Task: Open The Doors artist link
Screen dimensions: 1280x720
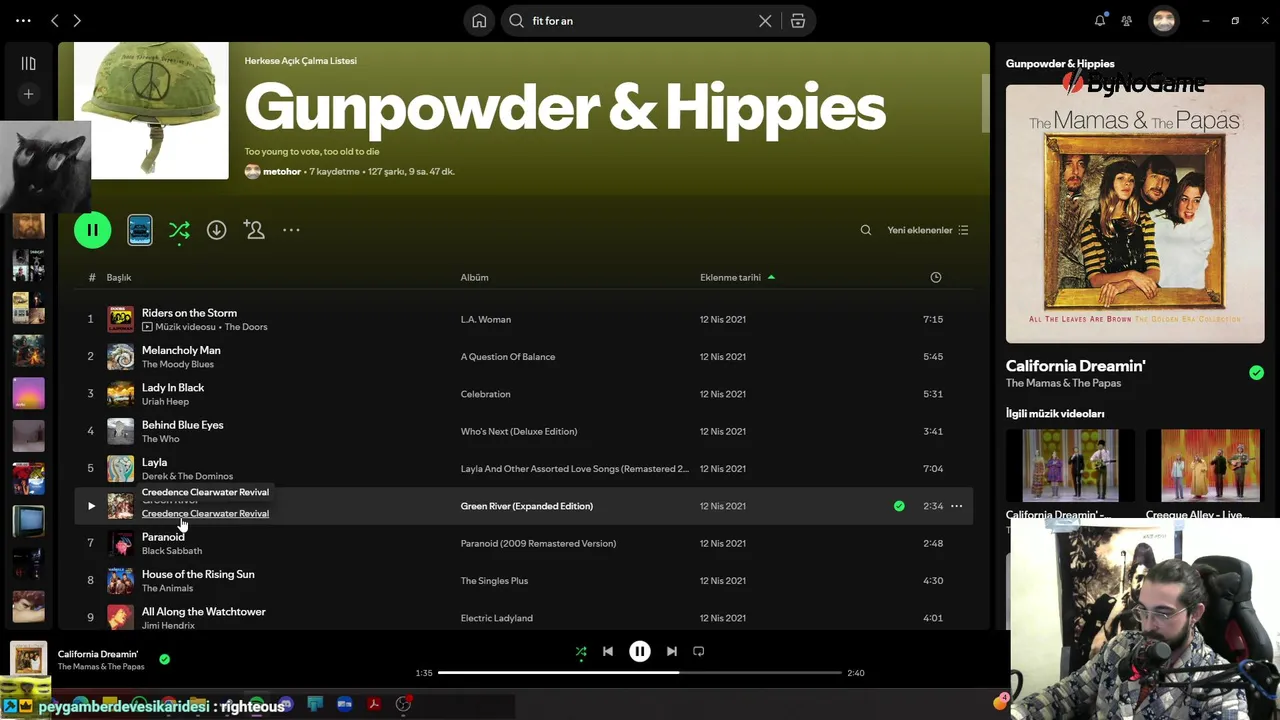Action: pyautogui.click(x=246, y=327)
